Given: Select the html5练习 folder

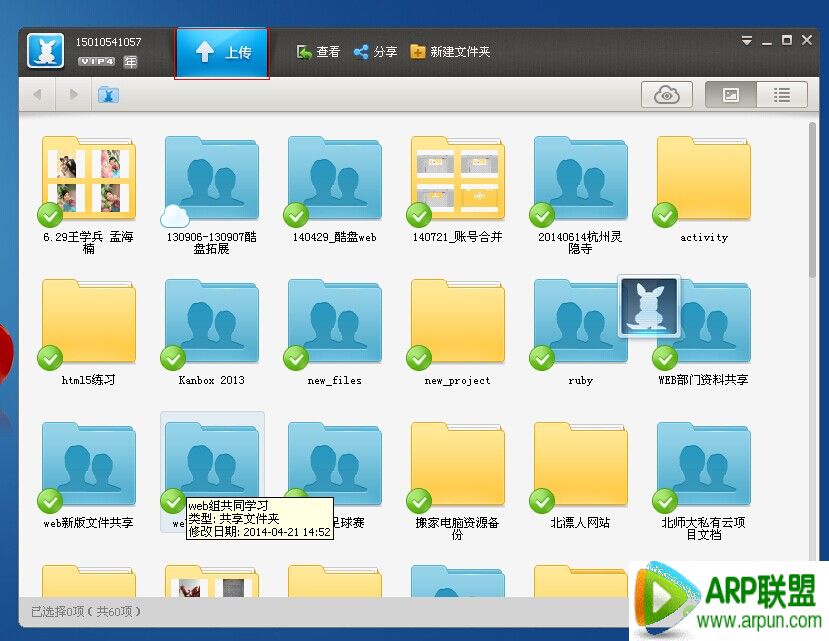Looking at the screenshot, I should (88, 323).
